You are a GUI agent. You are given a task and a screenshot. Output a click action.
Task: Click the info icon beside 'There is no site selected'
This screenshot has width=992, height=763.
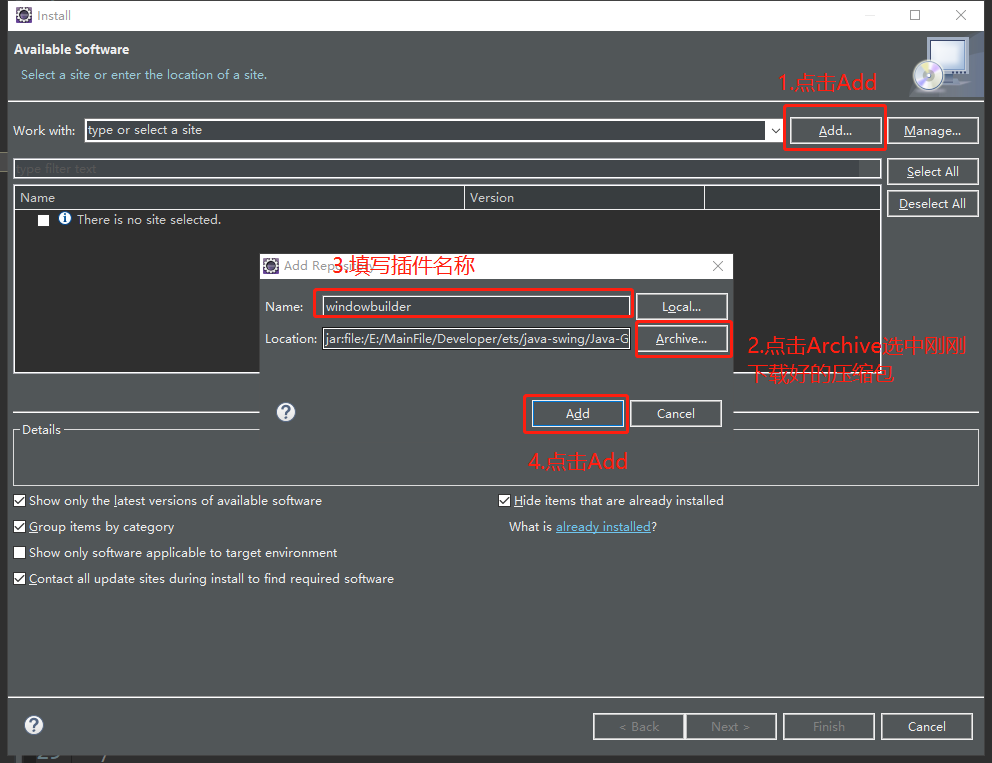coord(65,218)
